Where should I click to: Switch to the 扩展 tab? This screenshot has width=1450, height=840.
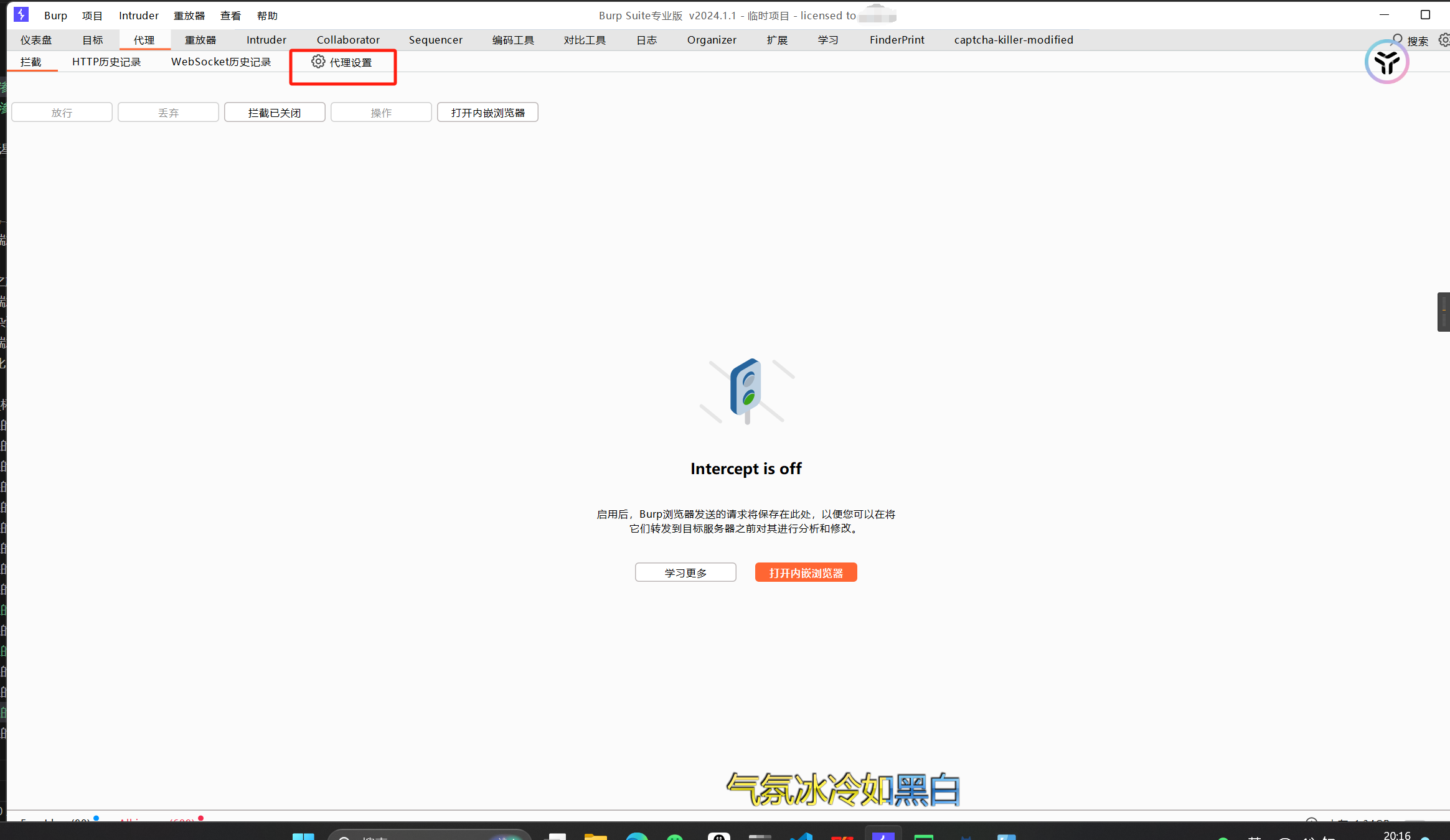click(x=777, y=40)
